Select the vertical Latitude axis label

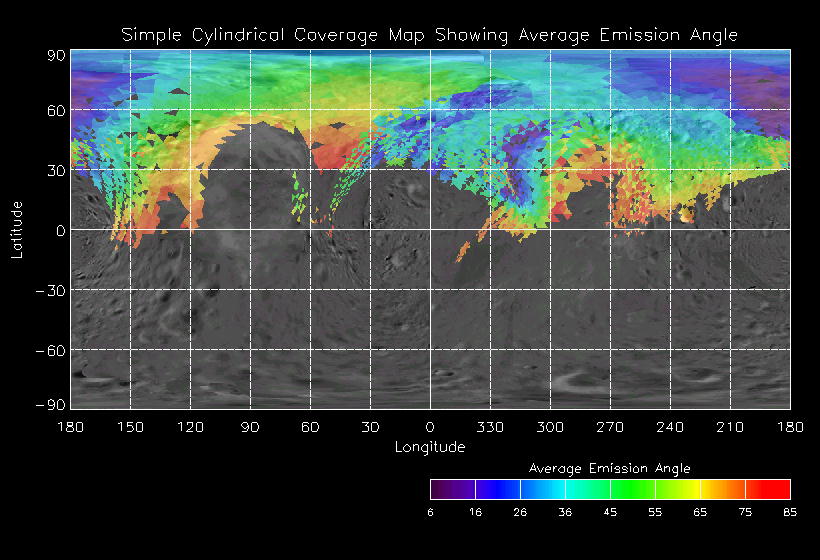click(x=17, y=229)
